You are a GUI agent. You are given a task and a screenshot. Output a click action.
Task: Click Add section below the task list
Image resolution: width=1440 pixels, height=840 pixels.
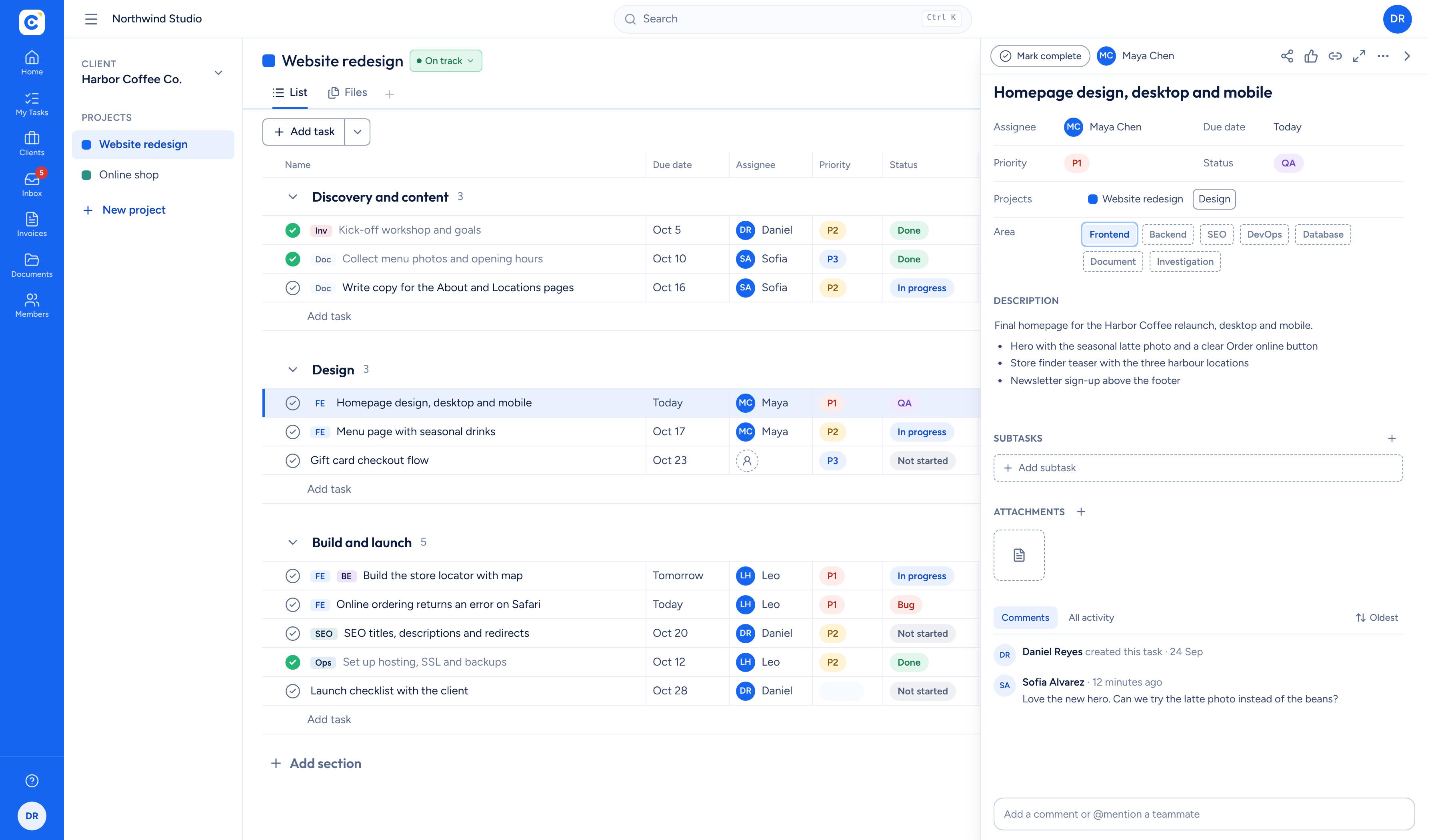[x=316, y=764]
